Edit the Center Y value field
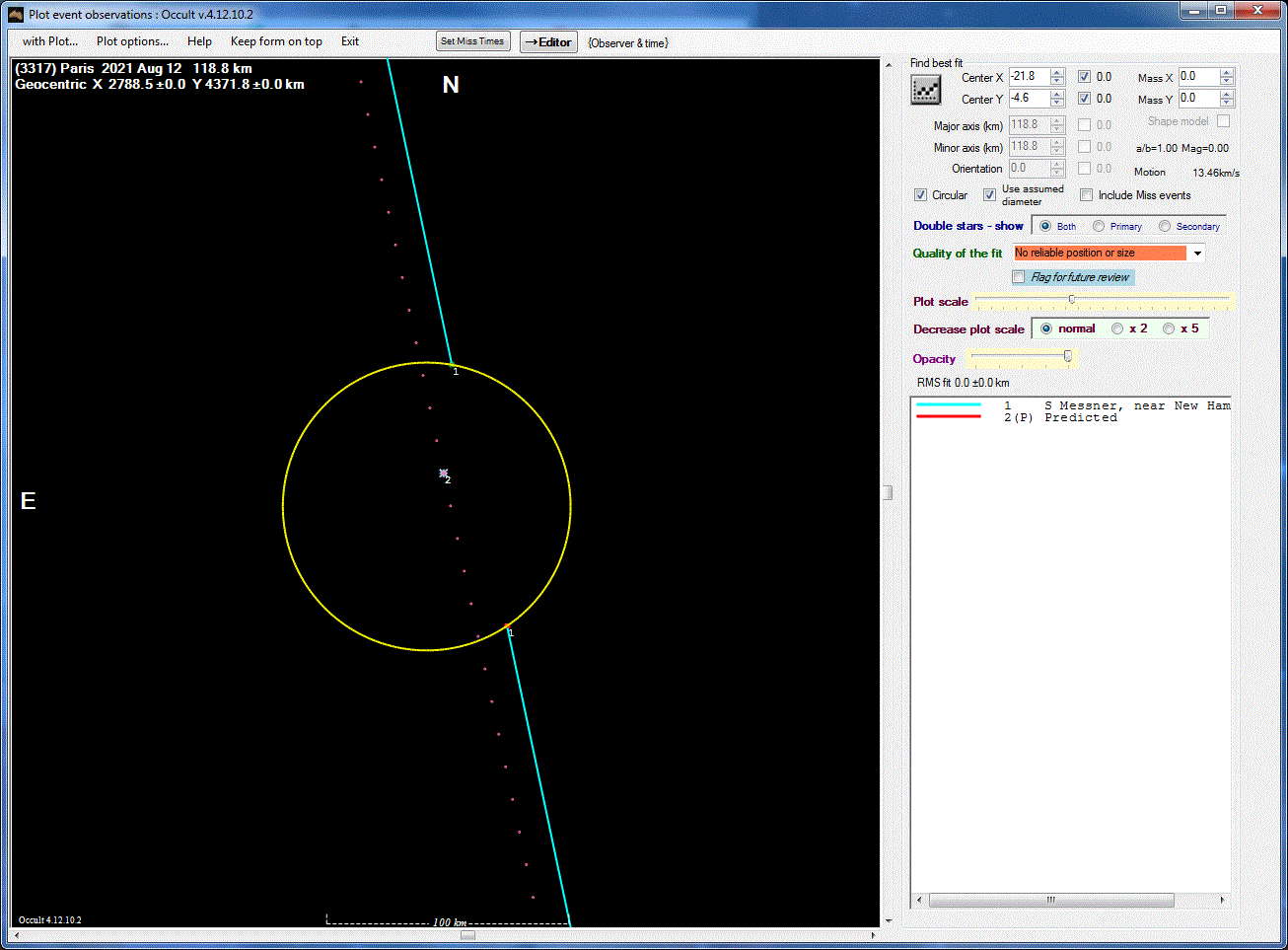Image resolution: width=1288 pixels, height=950 pixels. click(1029, 99)
